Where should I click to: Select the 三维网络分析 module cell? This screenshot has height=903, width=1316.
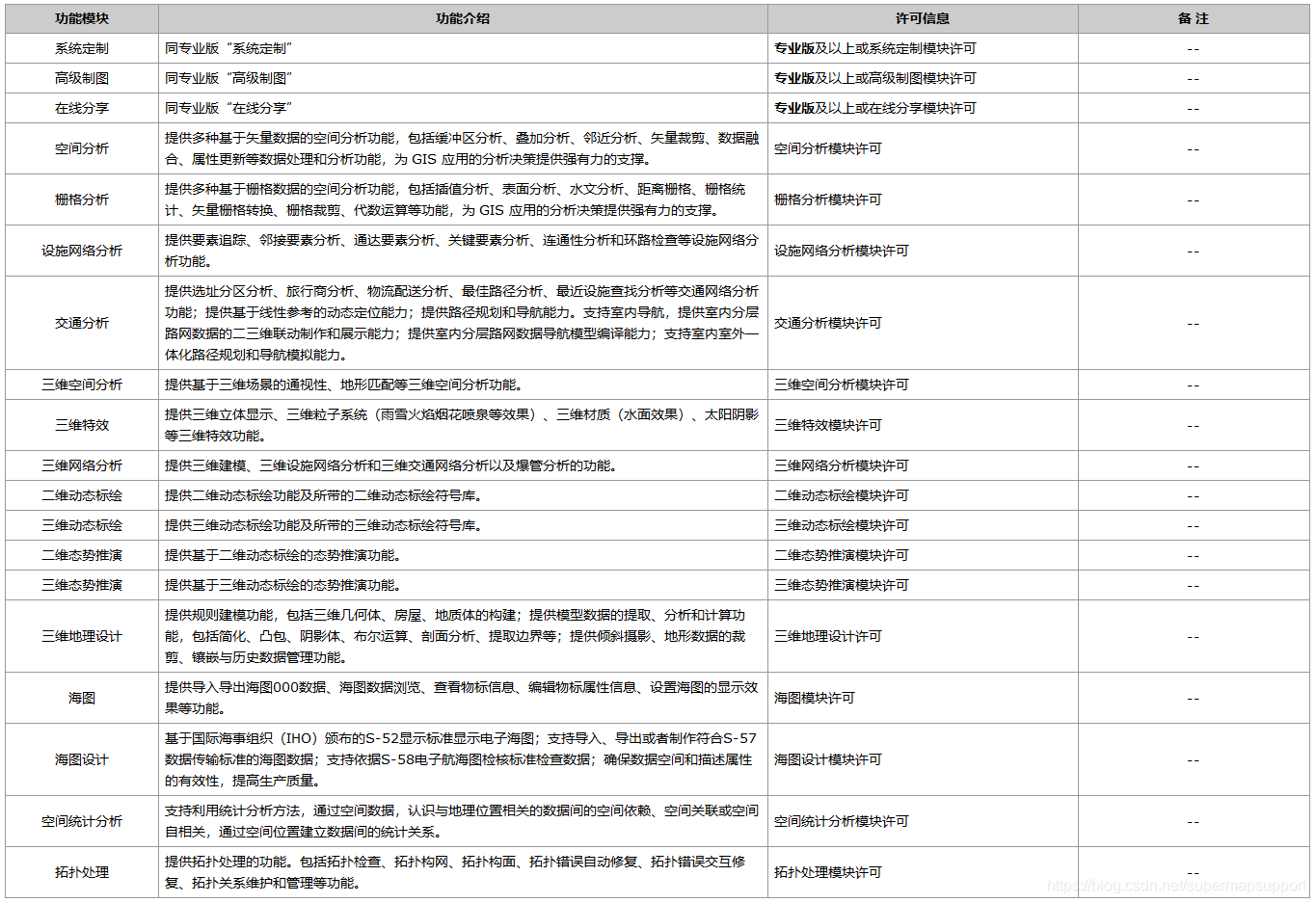point(82,465)
